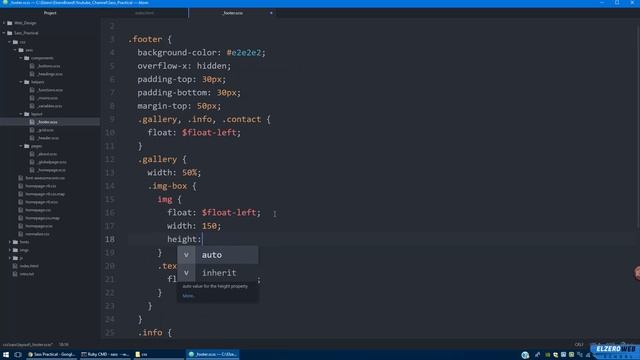The width and height of the screenshot is (640, 360).
Task: Click the _about.scss file icon
Action: coord(32,154)
